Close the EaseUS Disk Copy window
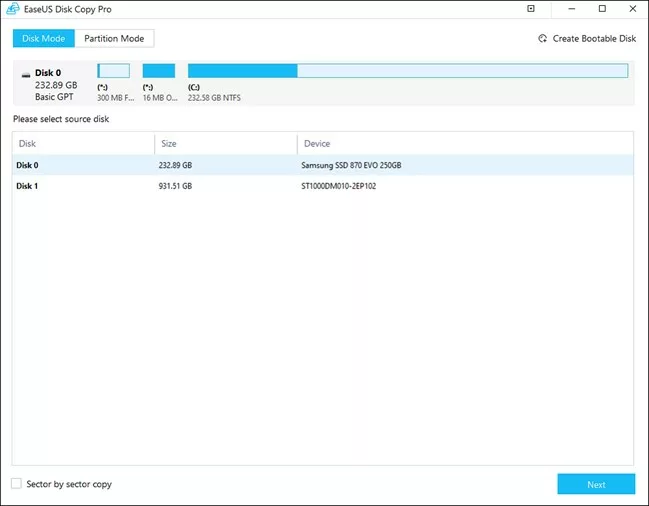 632,9
